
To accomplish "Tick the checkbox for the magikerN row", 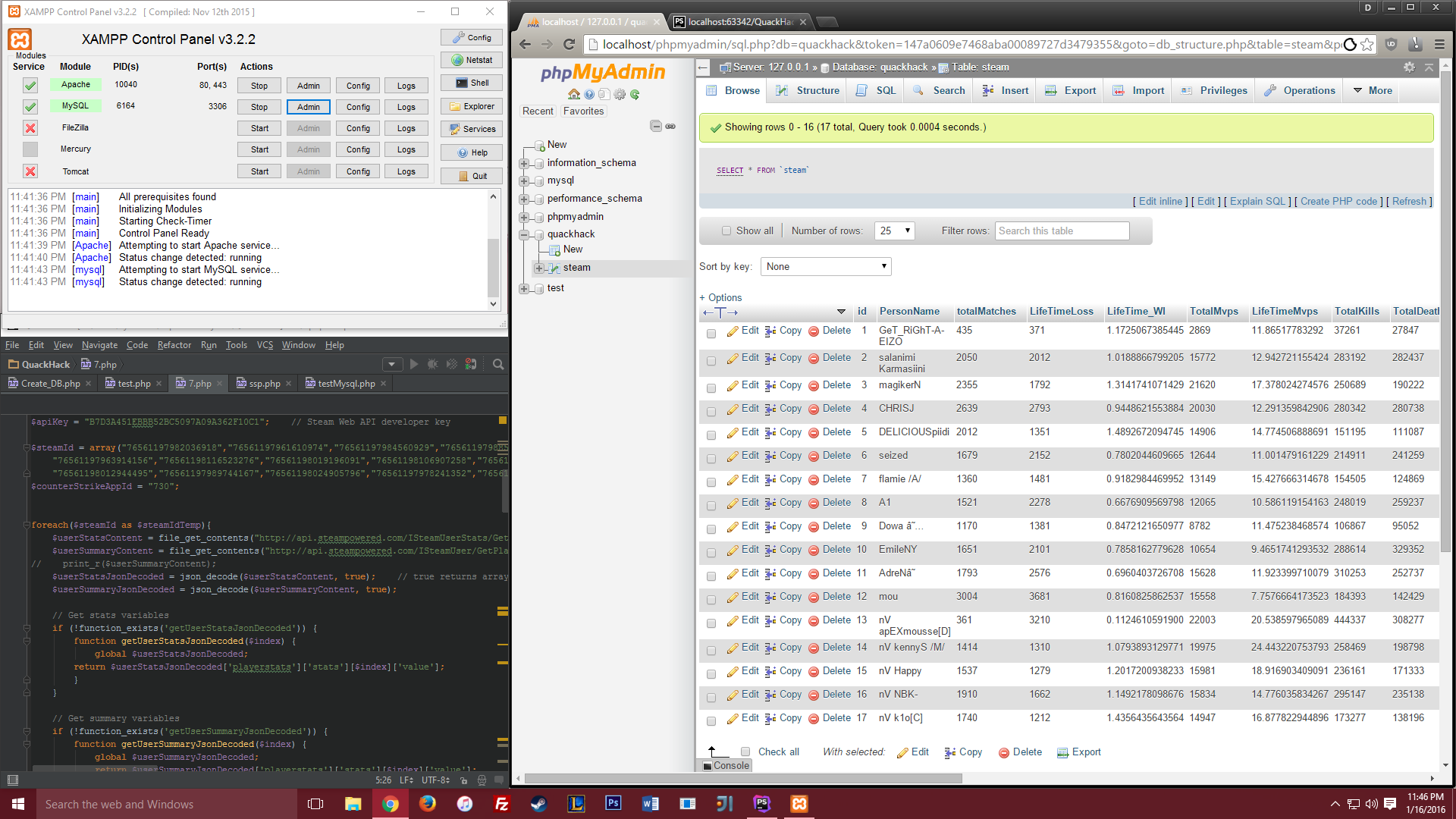I will point(711,388).
